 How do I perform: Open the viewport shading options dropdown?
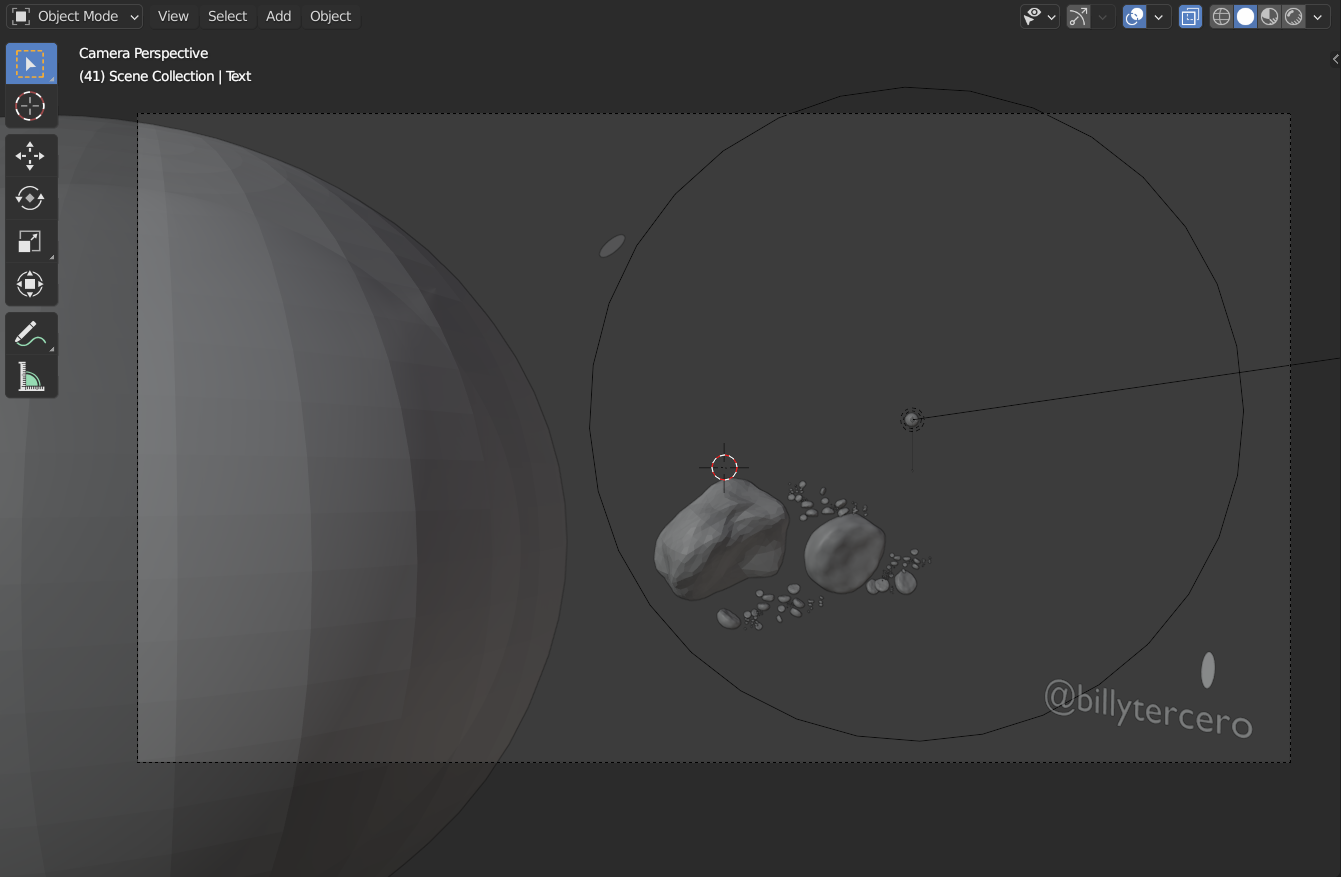1318,16
